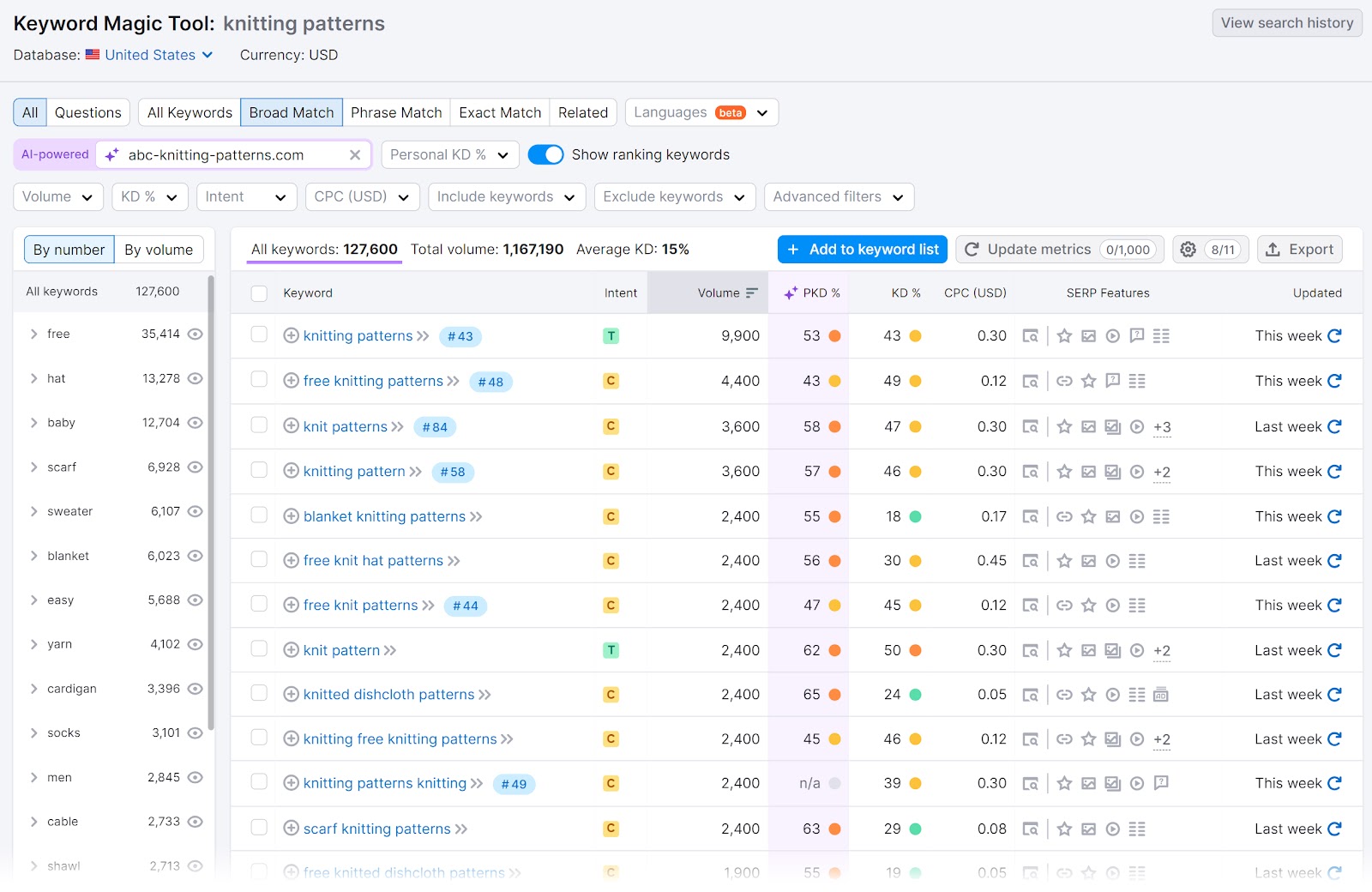Click the featured snippet star icon for knitting patterns
1372x892 pixels.
[x=1063, y=335]
